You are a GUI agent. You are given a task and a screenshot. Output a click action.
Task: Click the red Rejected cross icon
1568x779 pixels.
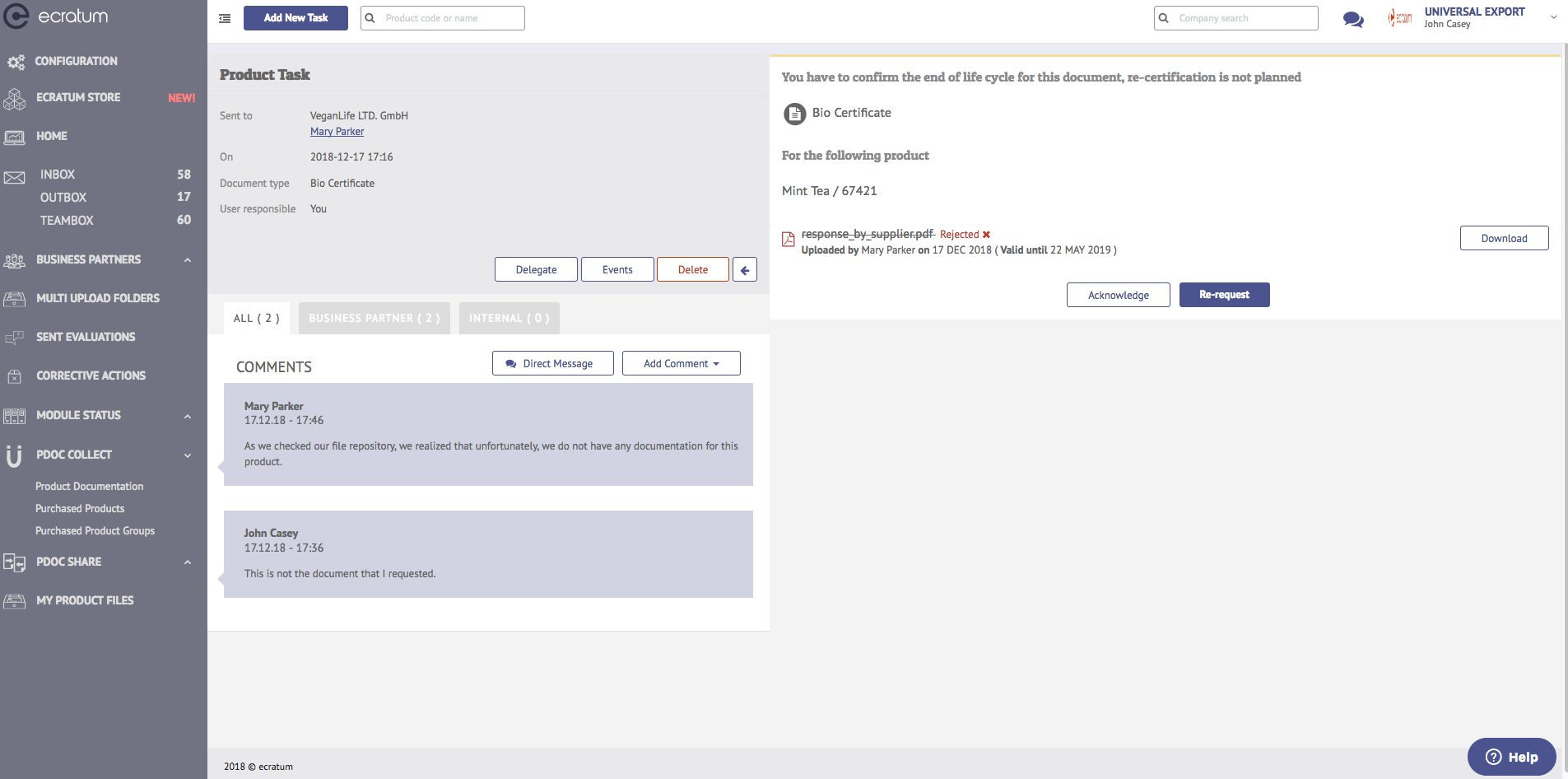tap(986, 235)
